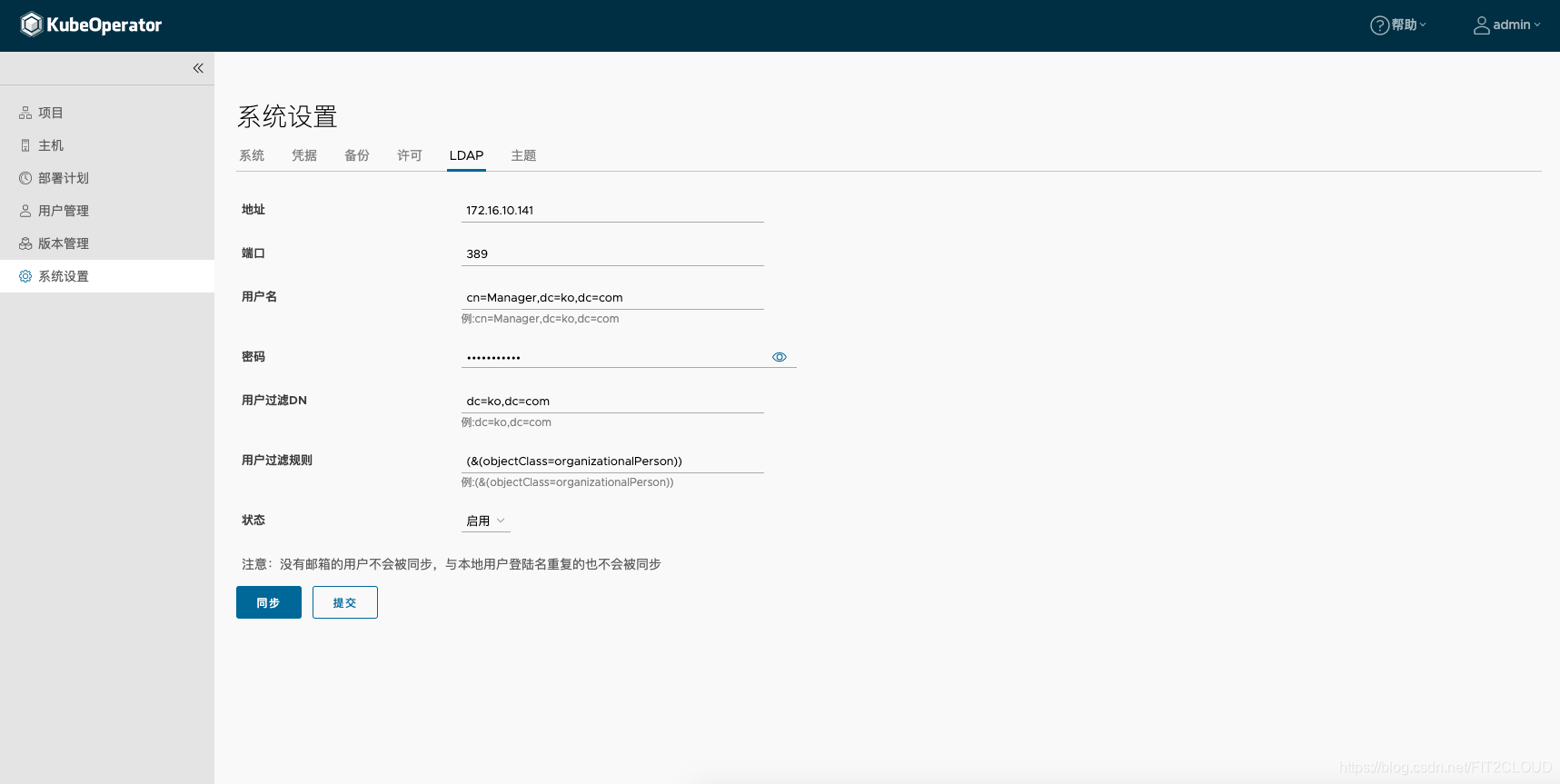Click the 用户过滤规则 input field
The width and height of the screenshot is (1560, 784).
point(612,461)
